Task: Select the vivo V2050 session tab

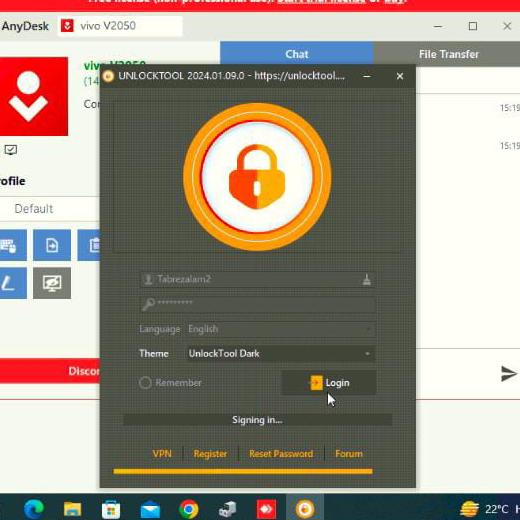Action: (120, 26)
